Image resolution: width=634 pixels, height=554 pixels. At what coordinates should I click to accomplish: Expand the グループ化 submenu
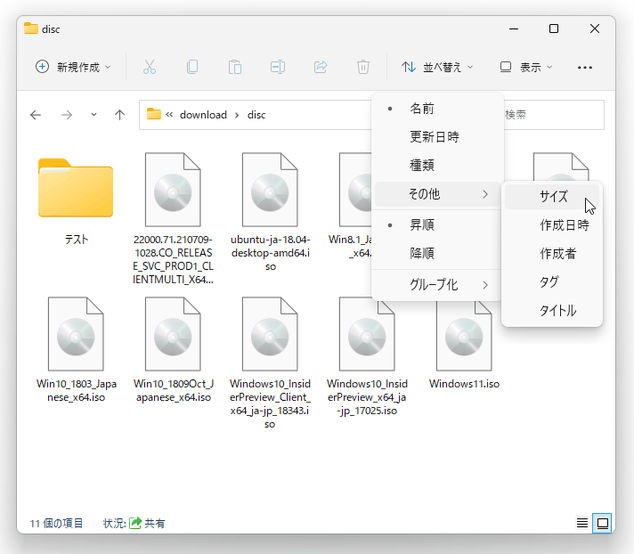(x=437, y=285)
